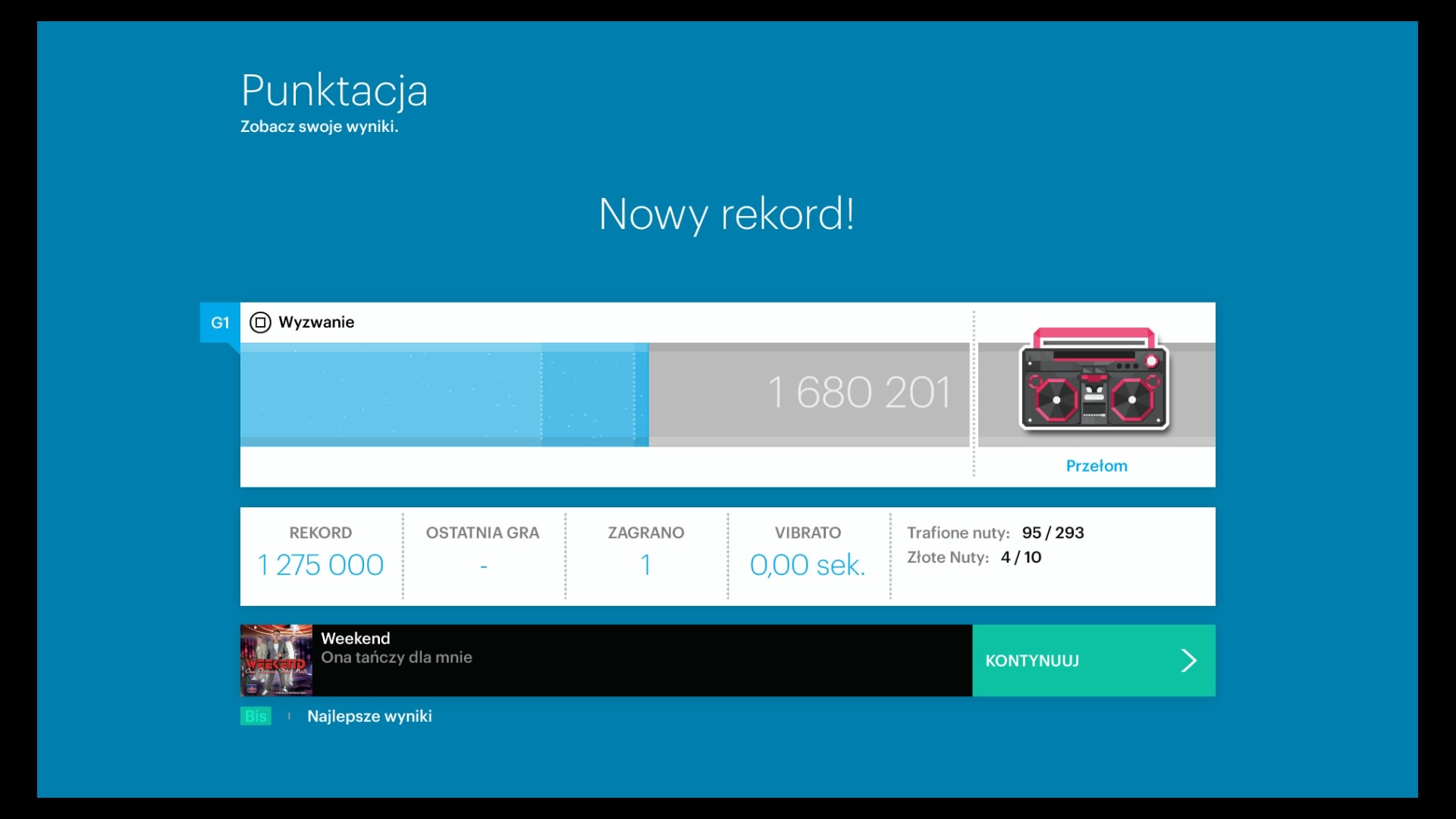Select the VIBRATO 0,00 sek. cell
This screenshot has width=1456, height=819.
tap(808, 556)
